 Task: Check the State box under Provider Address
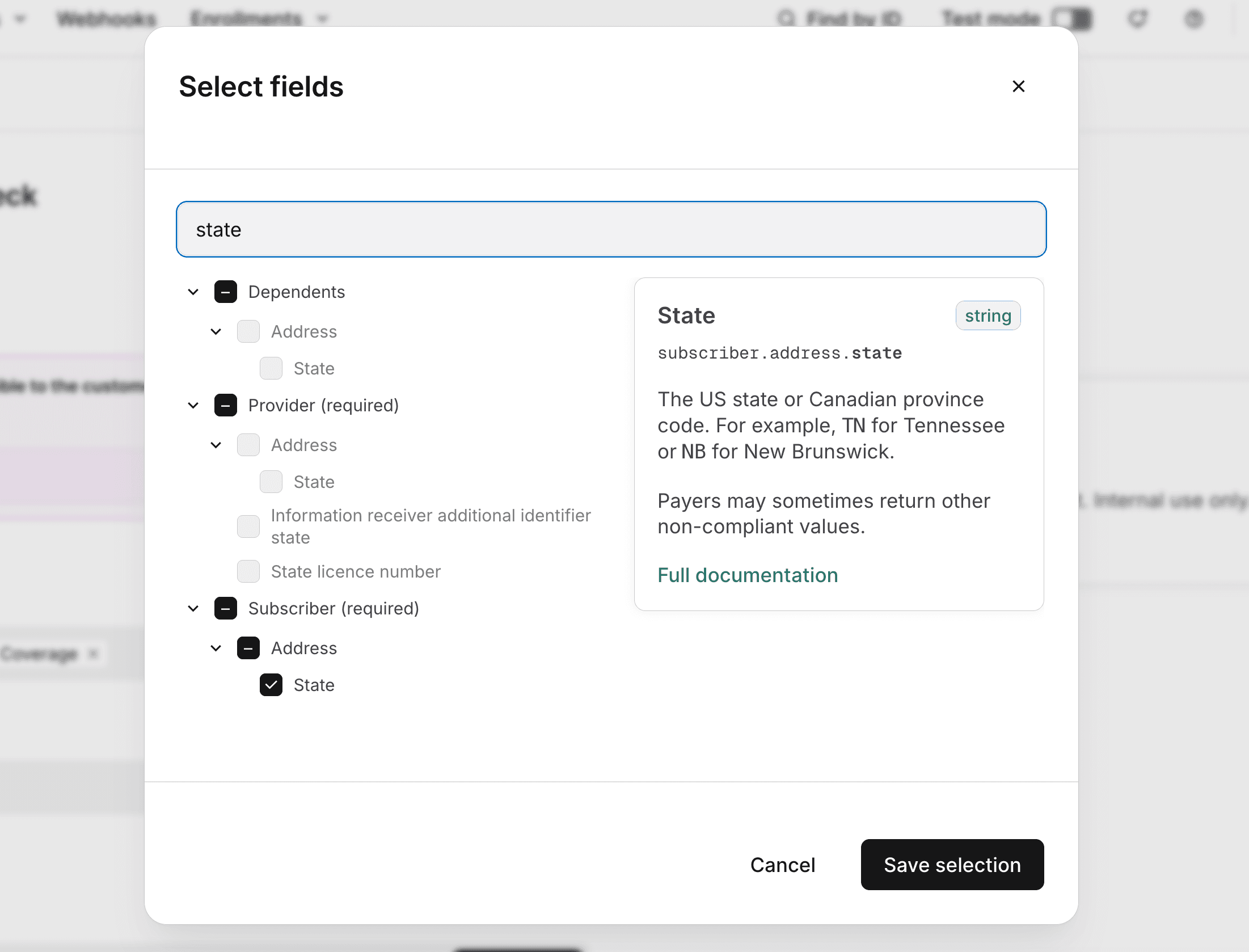(271, 482)
